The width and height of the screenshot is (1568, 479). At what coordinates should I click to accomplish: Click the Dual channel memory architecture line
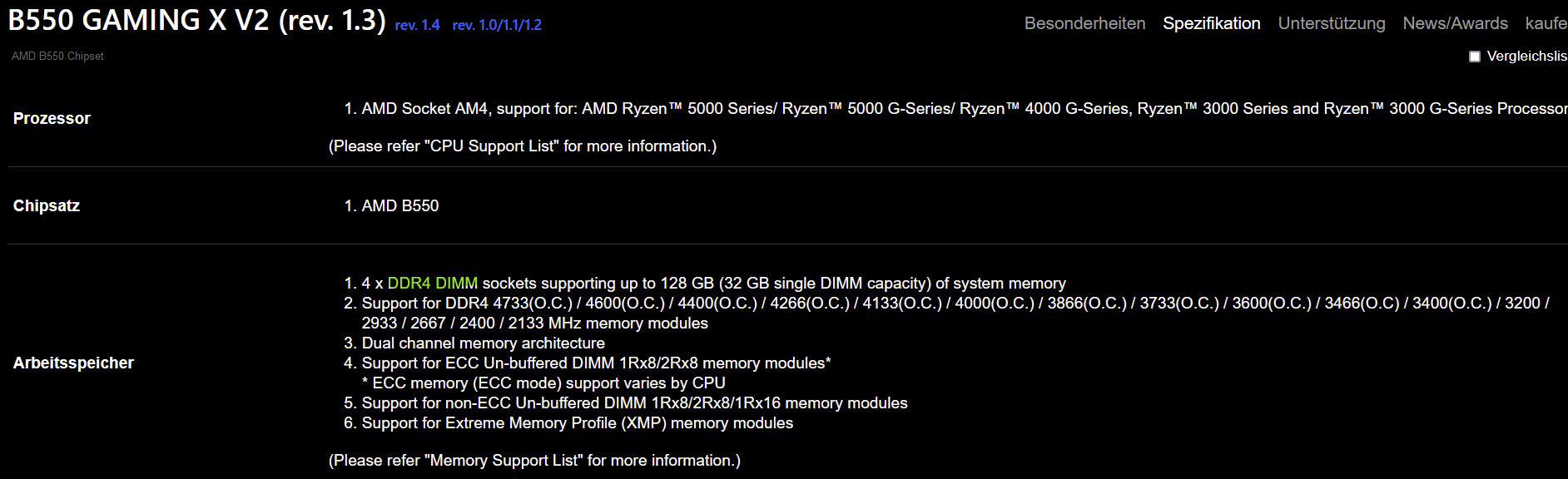coord(483,343)
